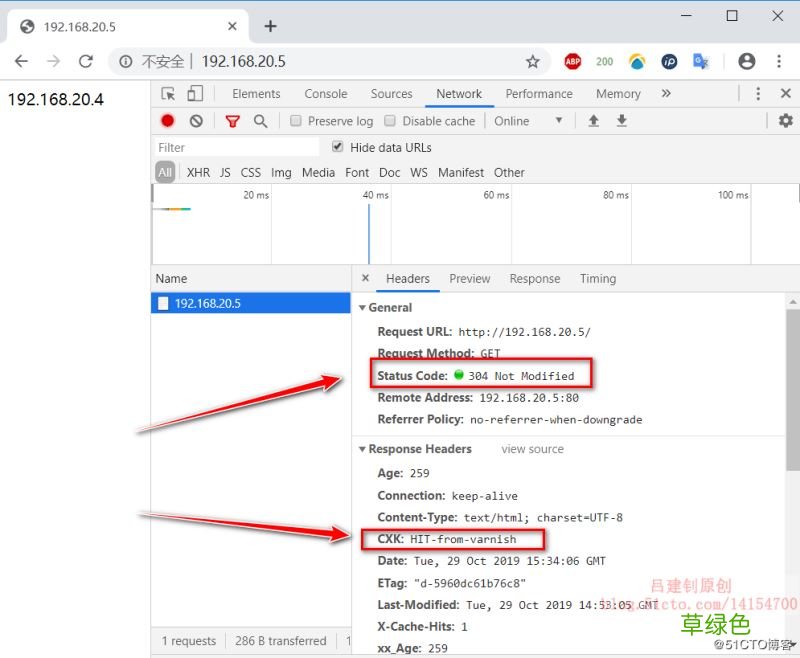Open network search with magnifier icon
The image size is (800, 658).
click(x=260, y=121)
